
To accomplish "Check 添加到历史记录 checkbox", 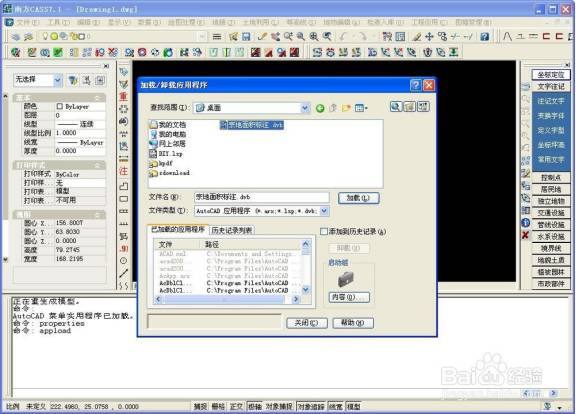I will tap(324, 231).
